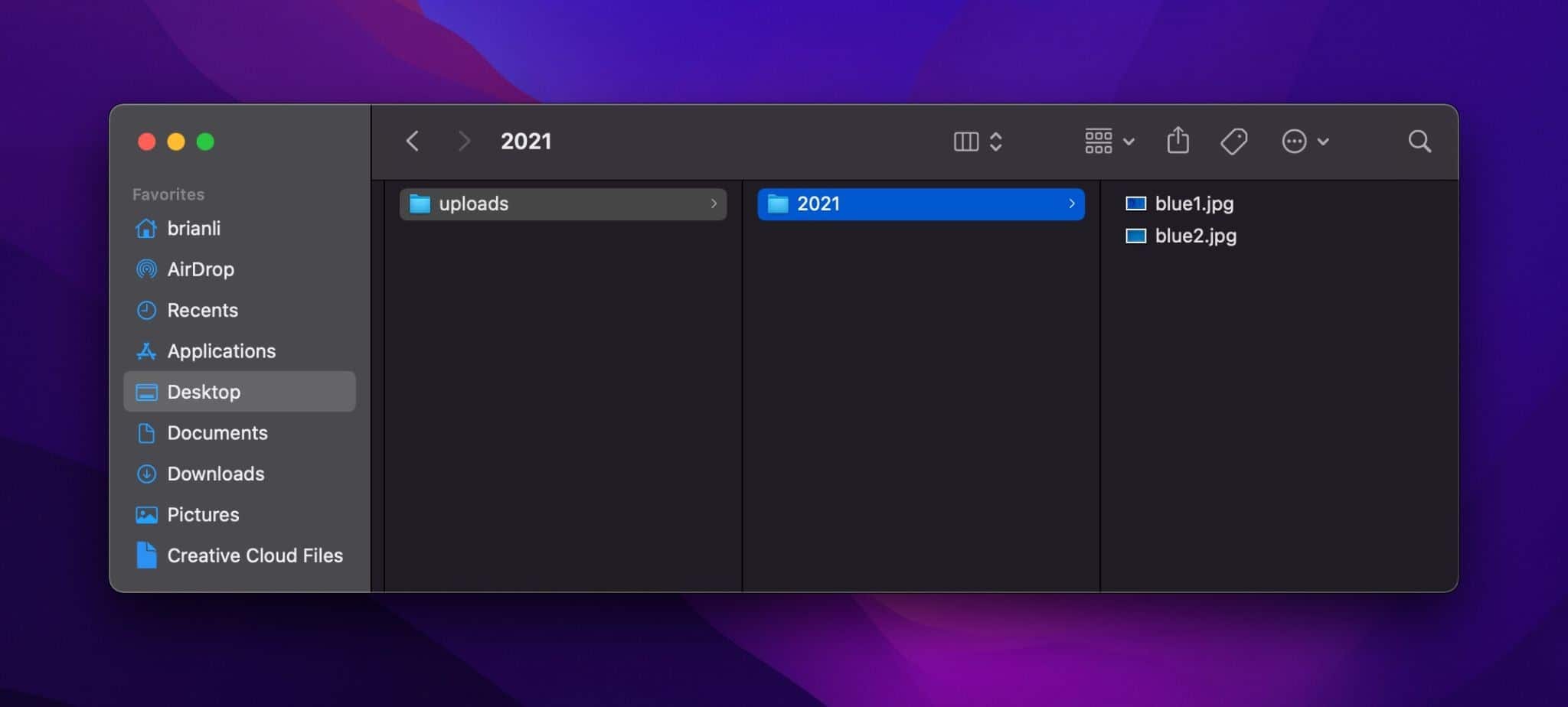Screen dimensions: 1568x707
Task: Click the Back navigation arrow
Action: tap(413, 141)
